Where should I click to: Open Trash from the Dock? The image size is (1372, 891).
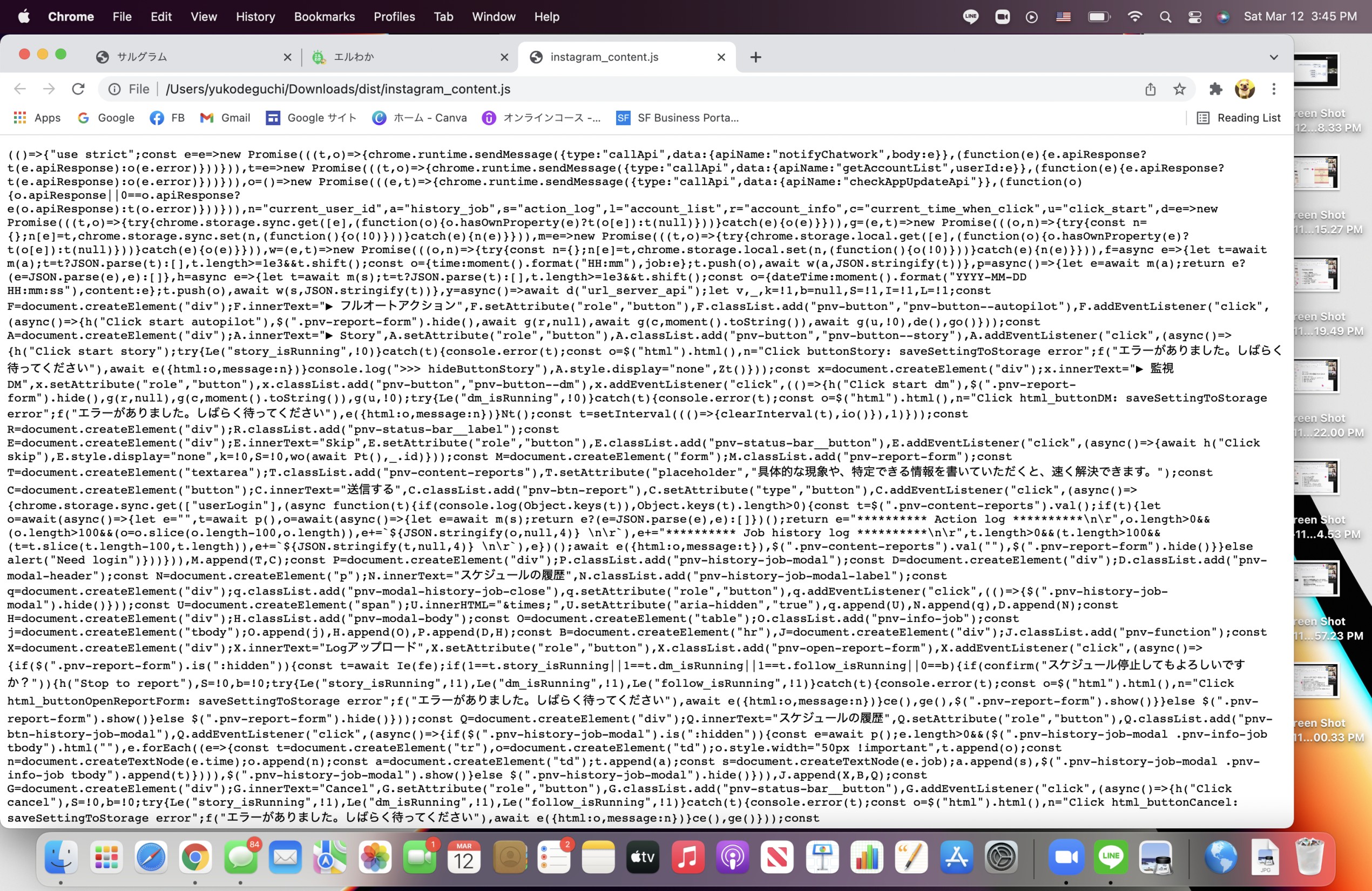[x=1310, y=857]
